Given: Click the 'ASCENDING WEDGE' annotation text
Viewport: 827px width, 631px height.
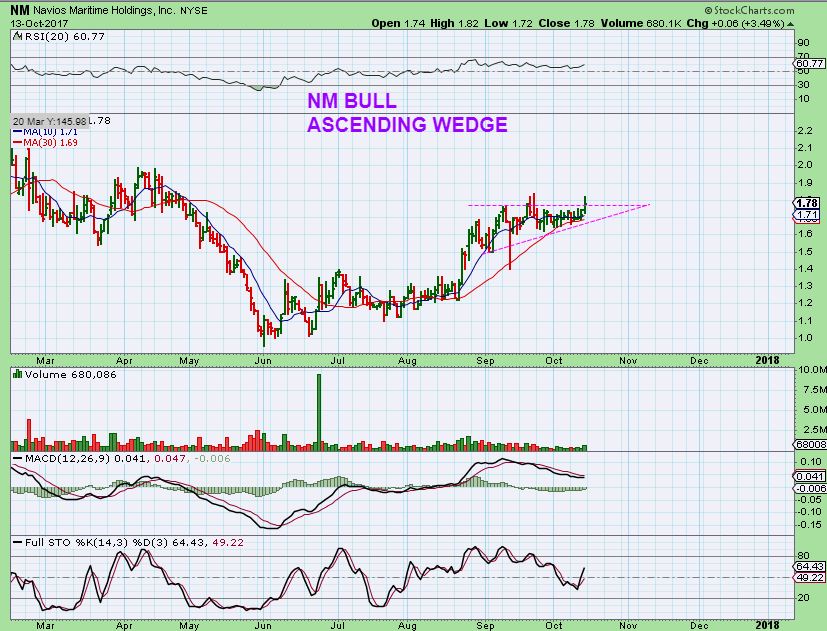Looking at the screenshot, I should point(407,125).
